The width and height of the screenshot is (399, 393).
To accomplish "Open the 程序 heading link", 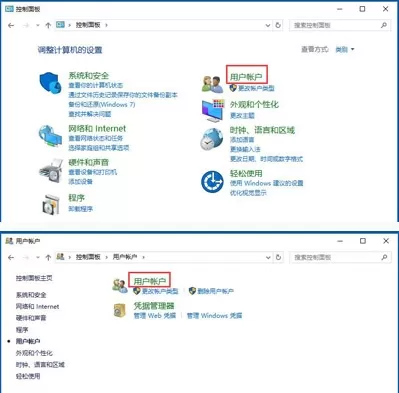I will [76, 198].
